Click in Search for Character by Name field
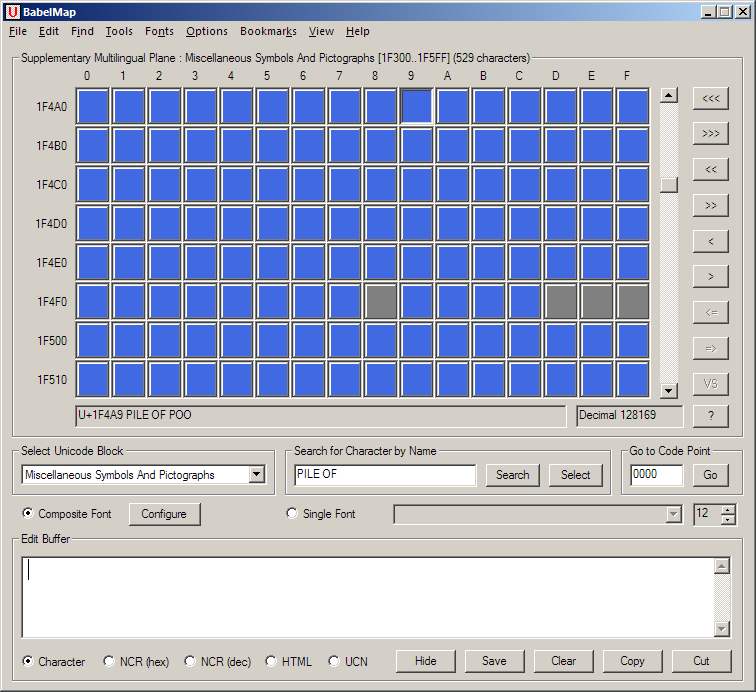Image resolution: width=756 pixels, height=692 pixels. point(385,475)
